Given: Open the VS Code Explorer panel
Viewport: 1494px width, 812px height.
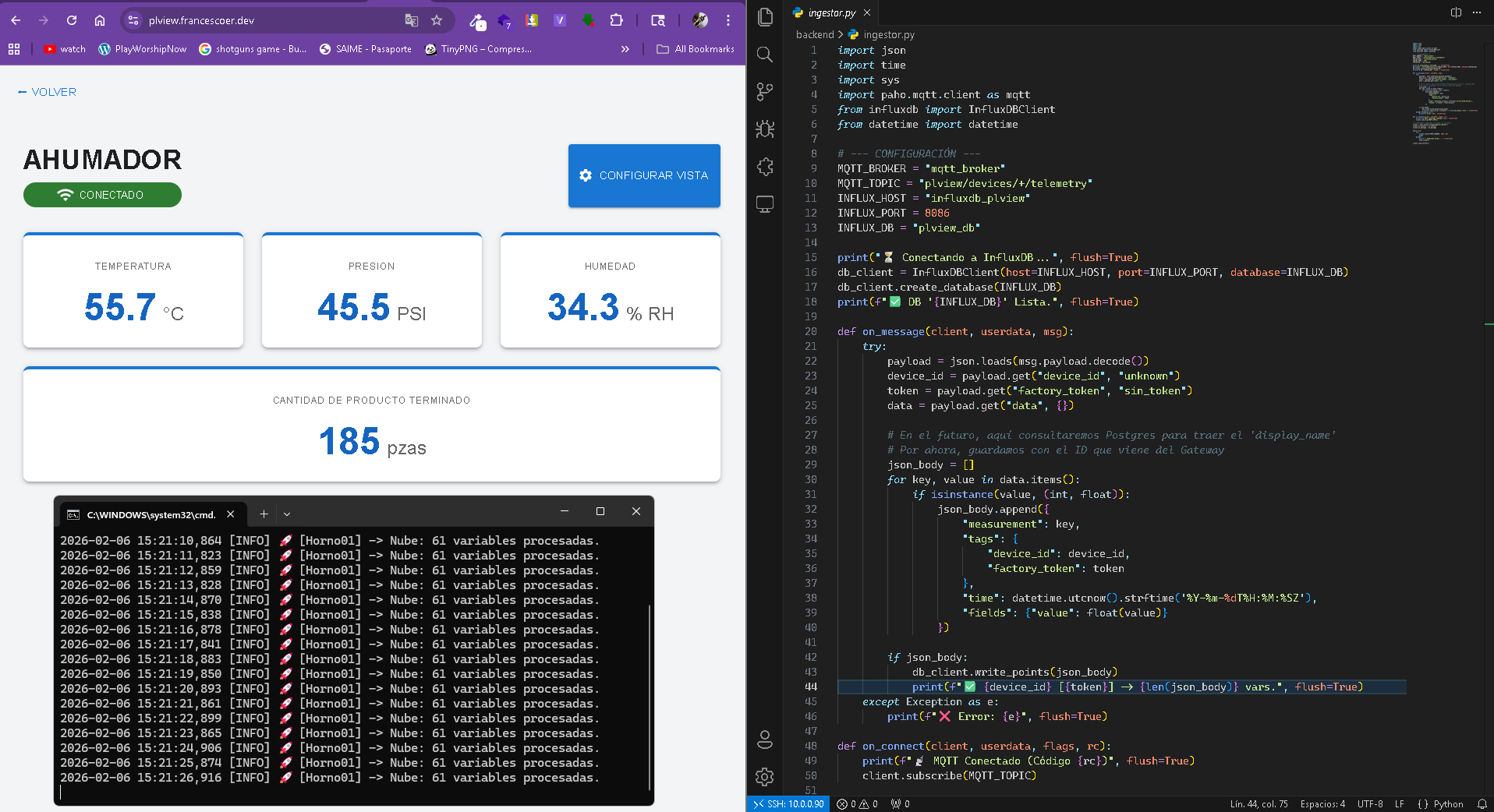Looking at the screenshot, I should (765, 16).
